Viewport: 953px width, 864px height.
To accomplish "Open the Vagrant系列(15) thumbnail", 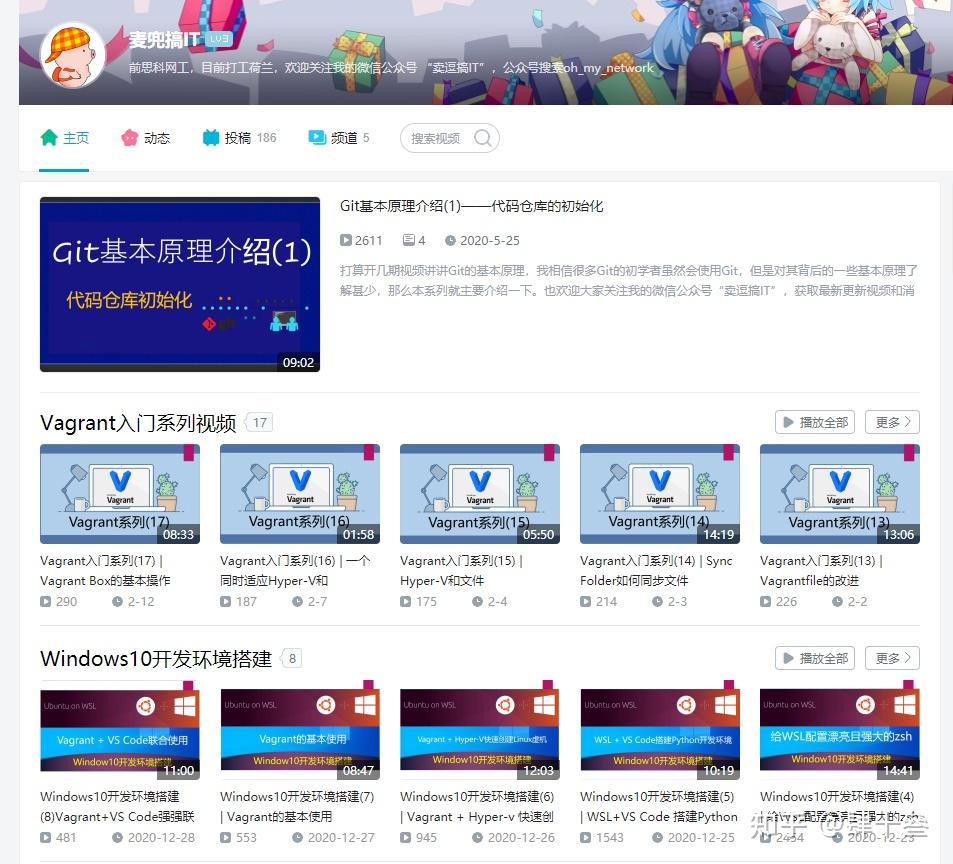I will tap(480, 494).
